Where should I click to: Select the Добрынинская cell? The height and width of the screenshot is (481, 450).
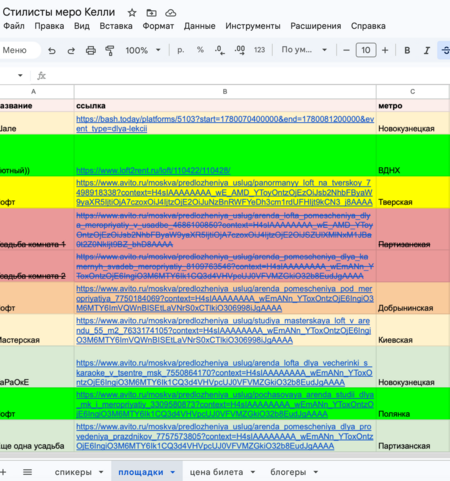tap(413, 298)
